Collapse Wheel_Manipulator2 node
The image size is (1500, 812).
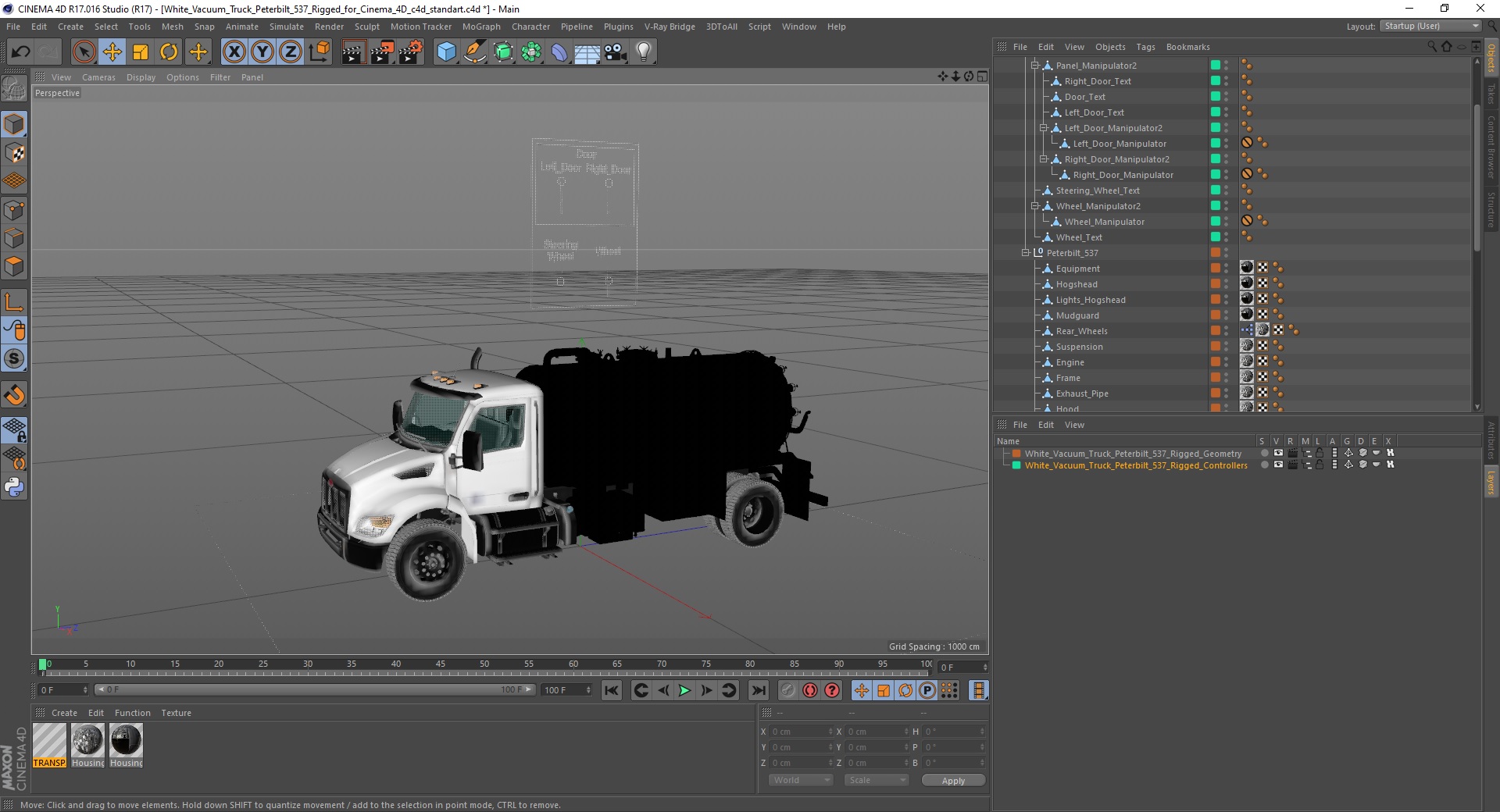tap(1034, 206)
